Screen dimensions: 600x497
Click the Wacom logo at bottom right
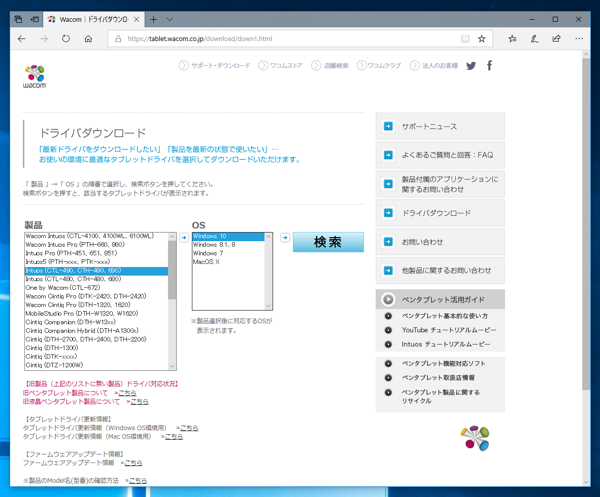[x=475, y=438]
